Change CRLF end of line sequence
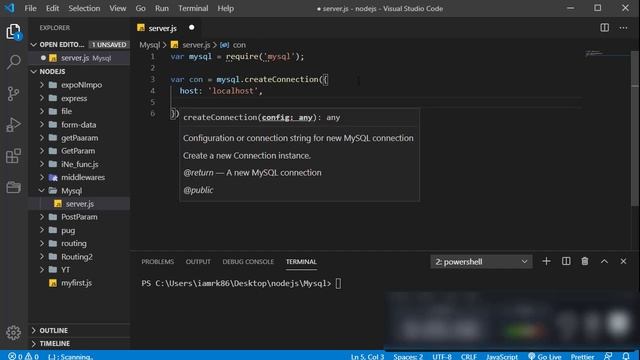This screenshot has width=640, height=360. pos(469,356)
